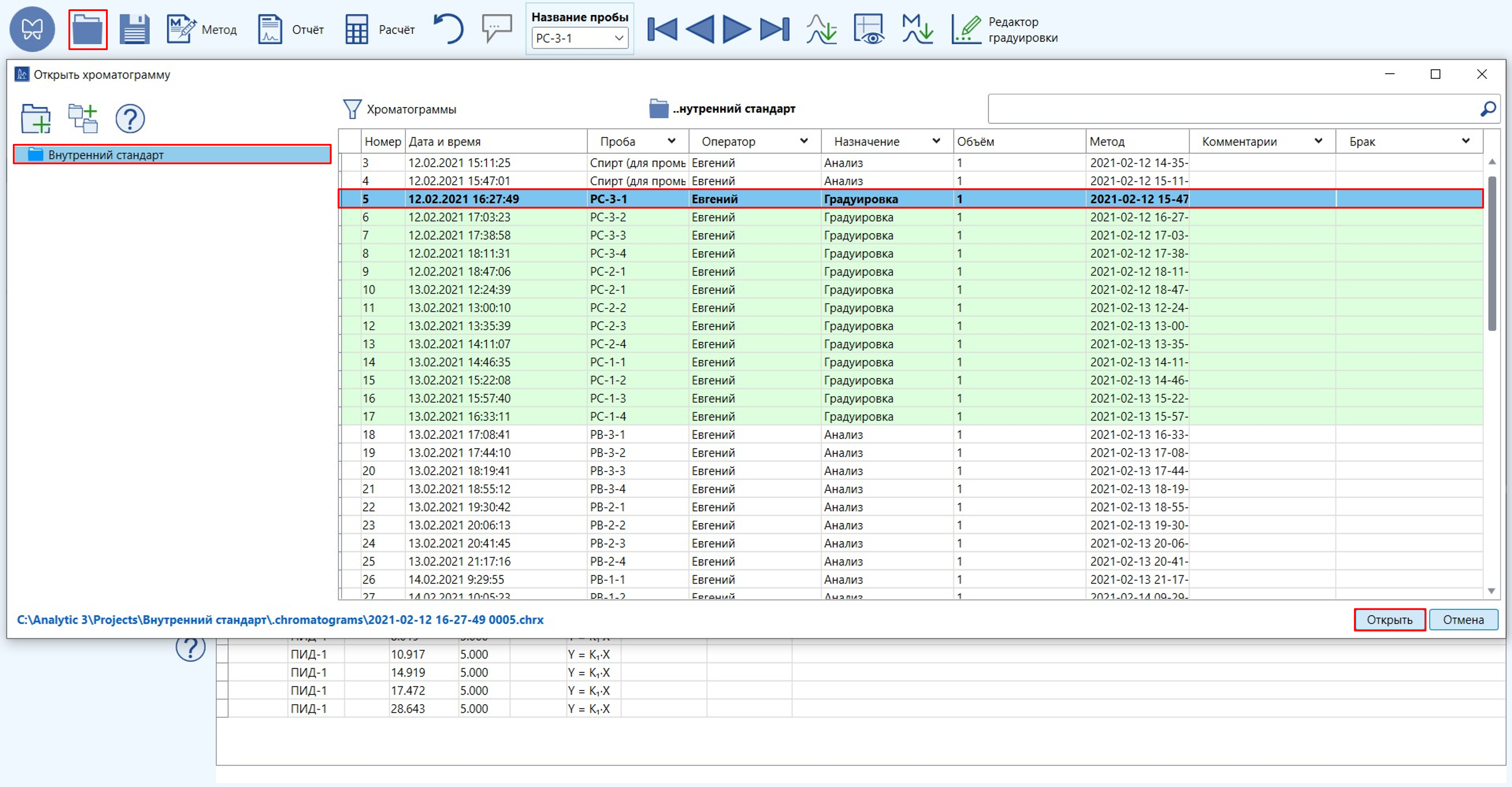Go to next chromatogram arrow
This screenshot has height=787, width=1512.
click(x=736, y=29)
